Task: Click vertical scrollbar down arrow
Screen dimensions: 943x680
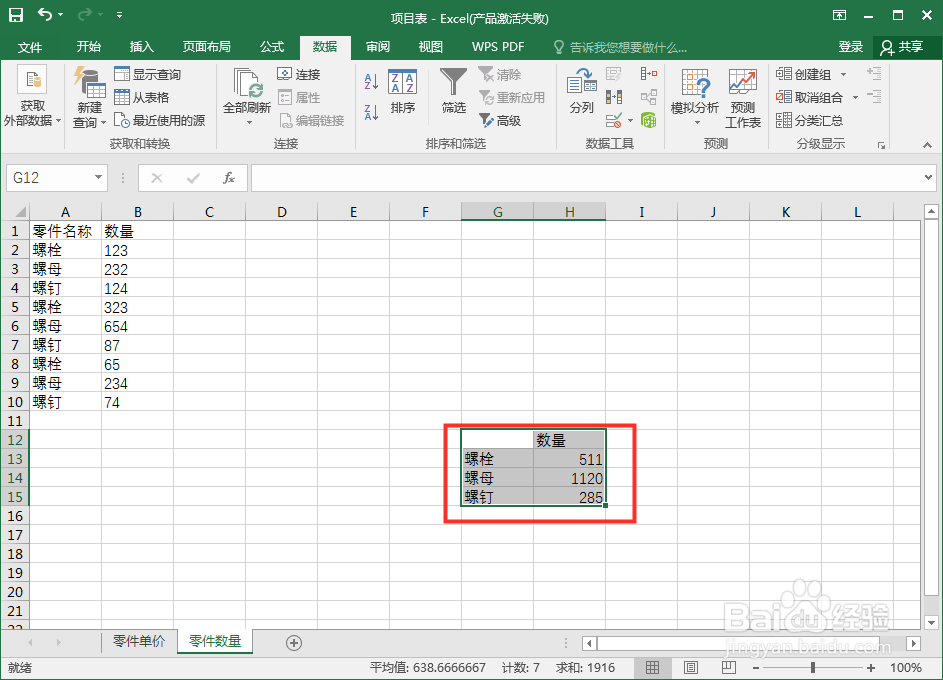Action: point(931,622)
